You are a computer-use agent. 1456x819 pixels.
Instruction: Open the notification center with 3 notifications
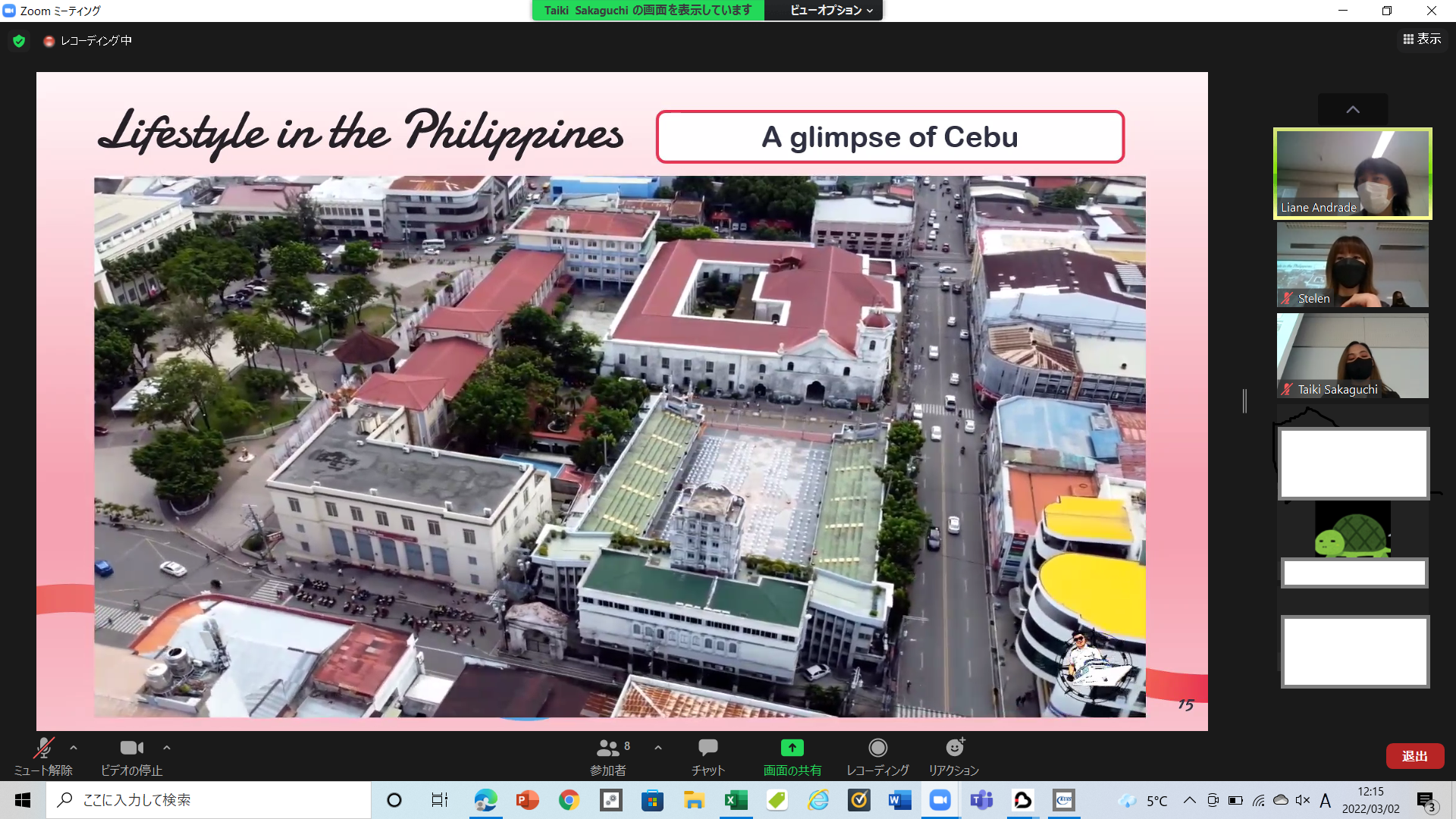pyautogui.click(x=1426, y=801)
